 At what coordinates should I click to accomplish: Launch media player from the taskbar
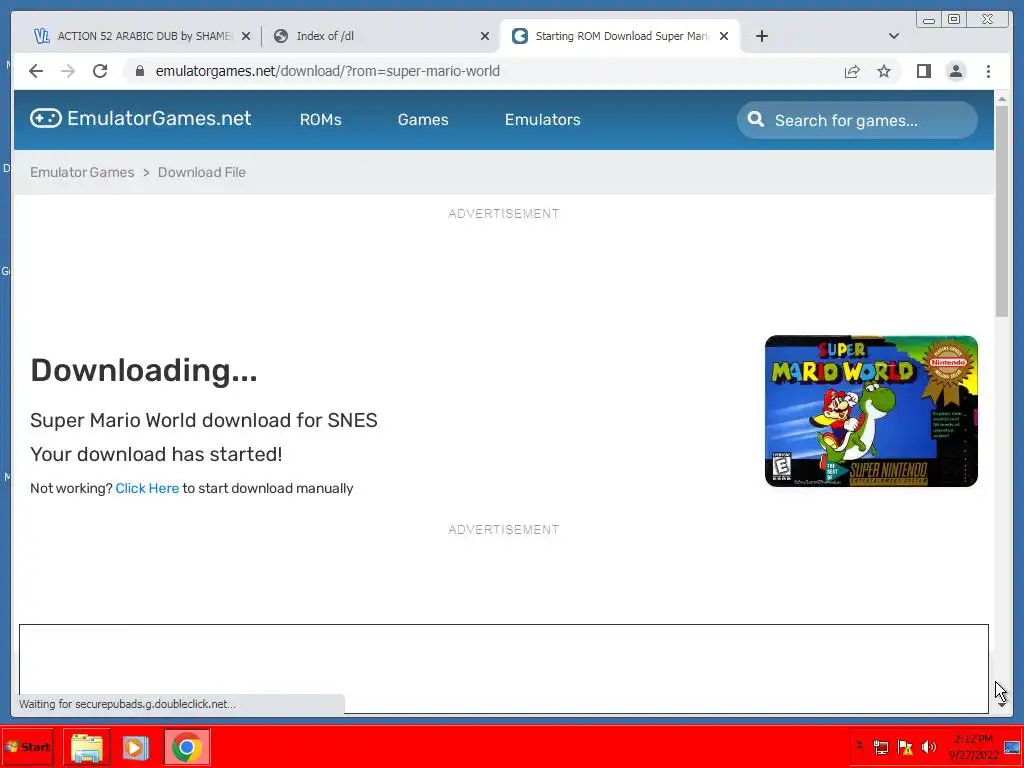(136, 747)
